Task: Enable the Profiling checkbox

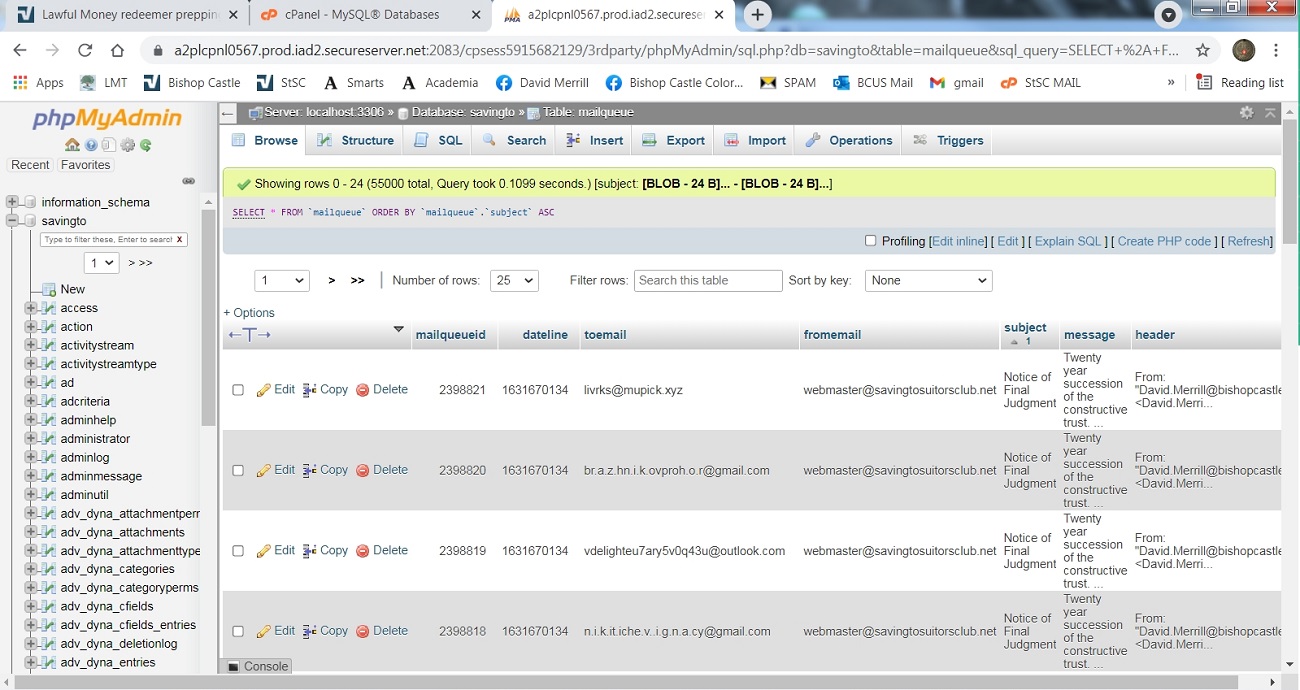Action: tap(870, 241)
